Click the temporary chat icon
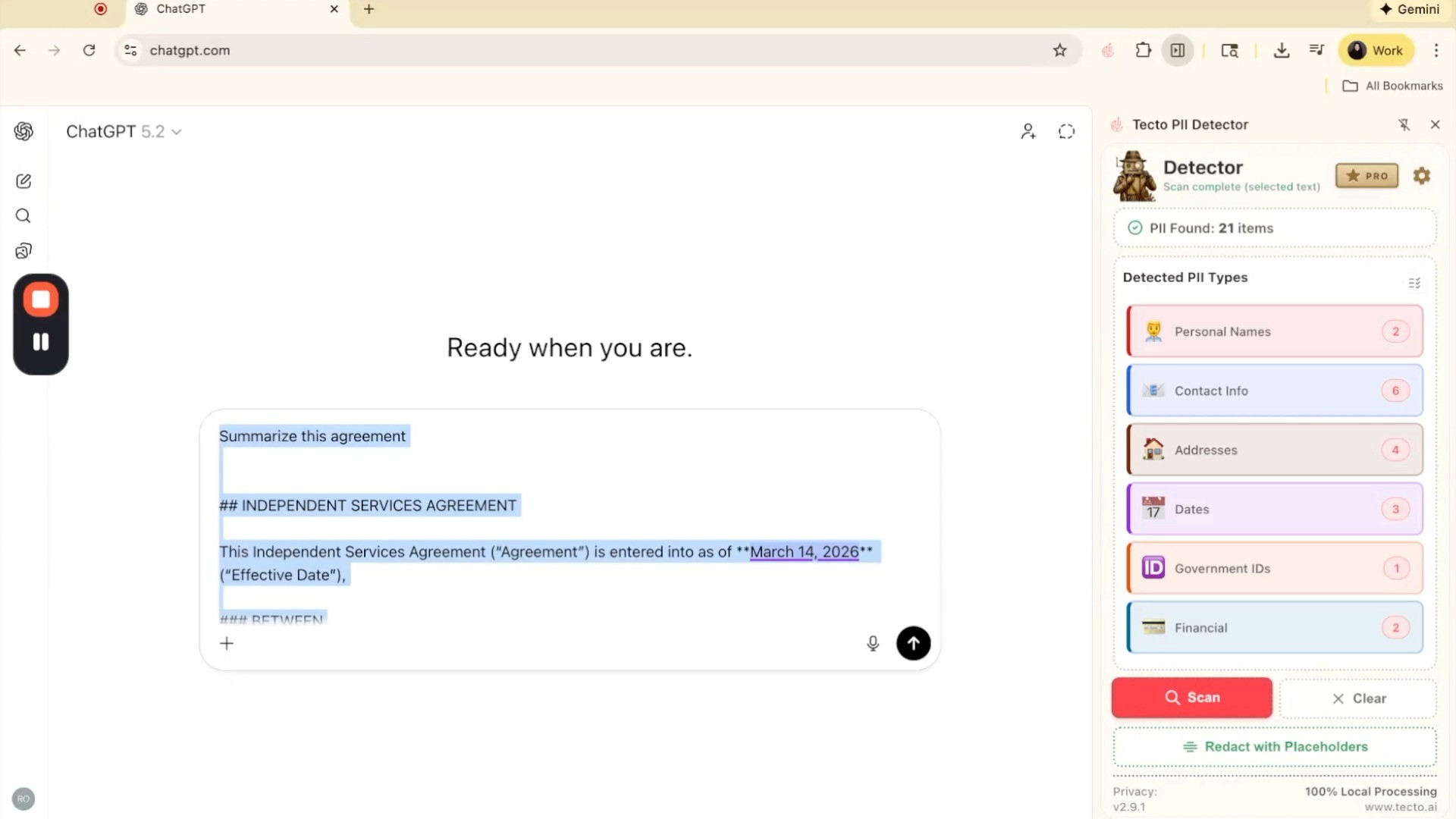The height and width of the screenshot is (819, 1456). coord(1066,132)
